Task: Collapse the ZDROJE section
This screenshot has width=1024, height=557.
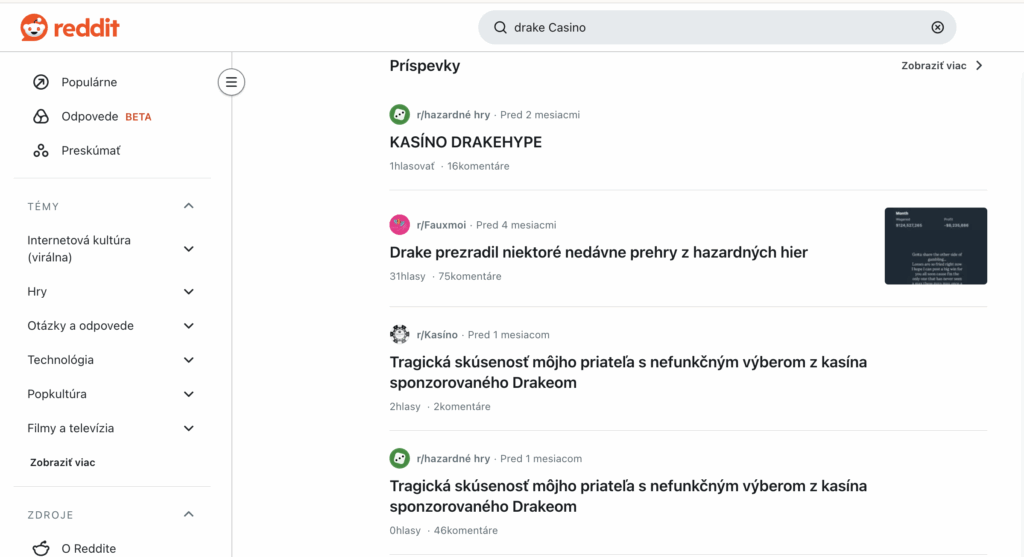Action: tap(189, 515)
